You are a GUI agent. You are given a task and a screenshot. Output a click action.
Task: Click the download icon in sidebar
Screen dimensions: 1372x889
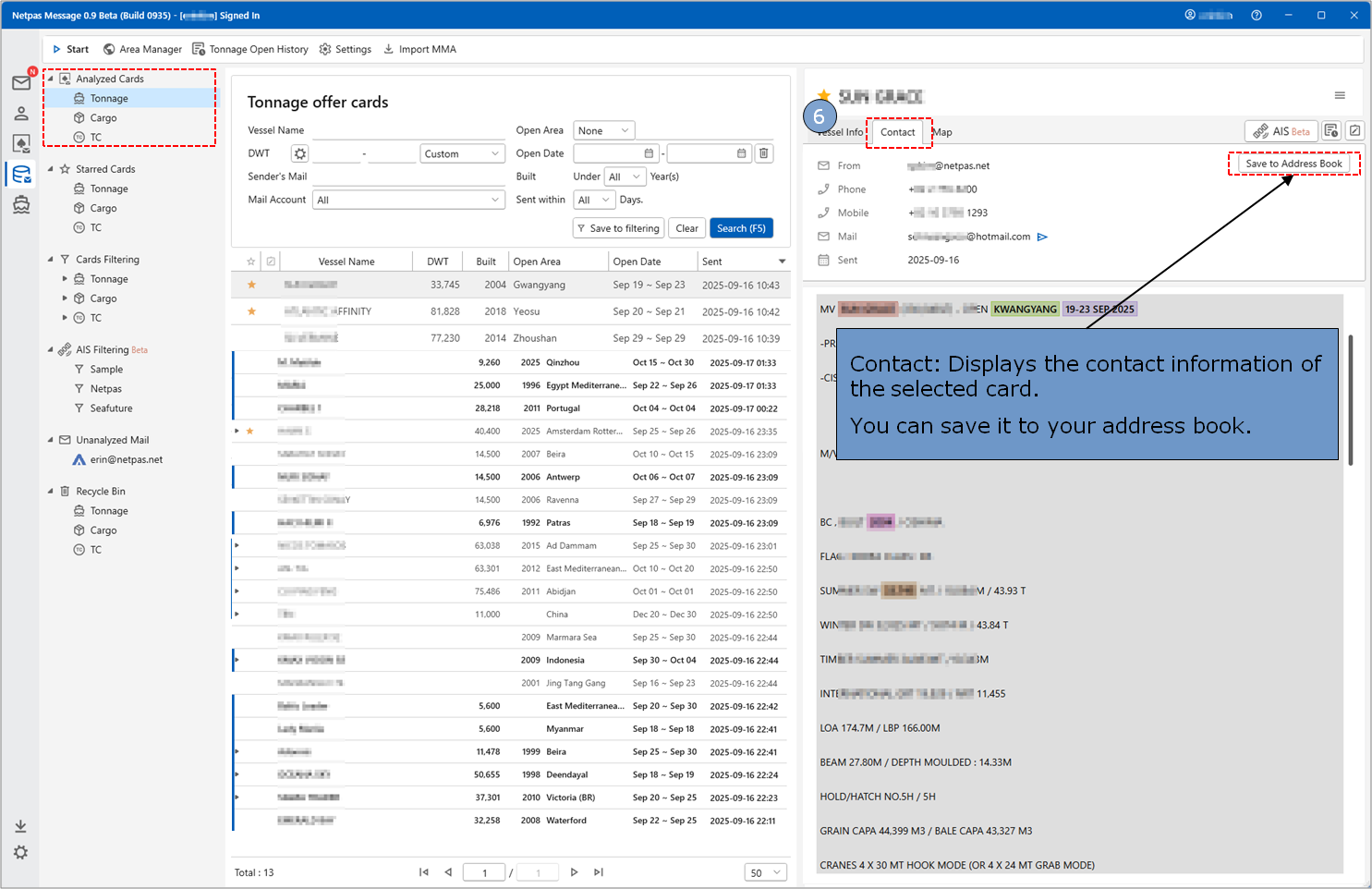[20, 826]
